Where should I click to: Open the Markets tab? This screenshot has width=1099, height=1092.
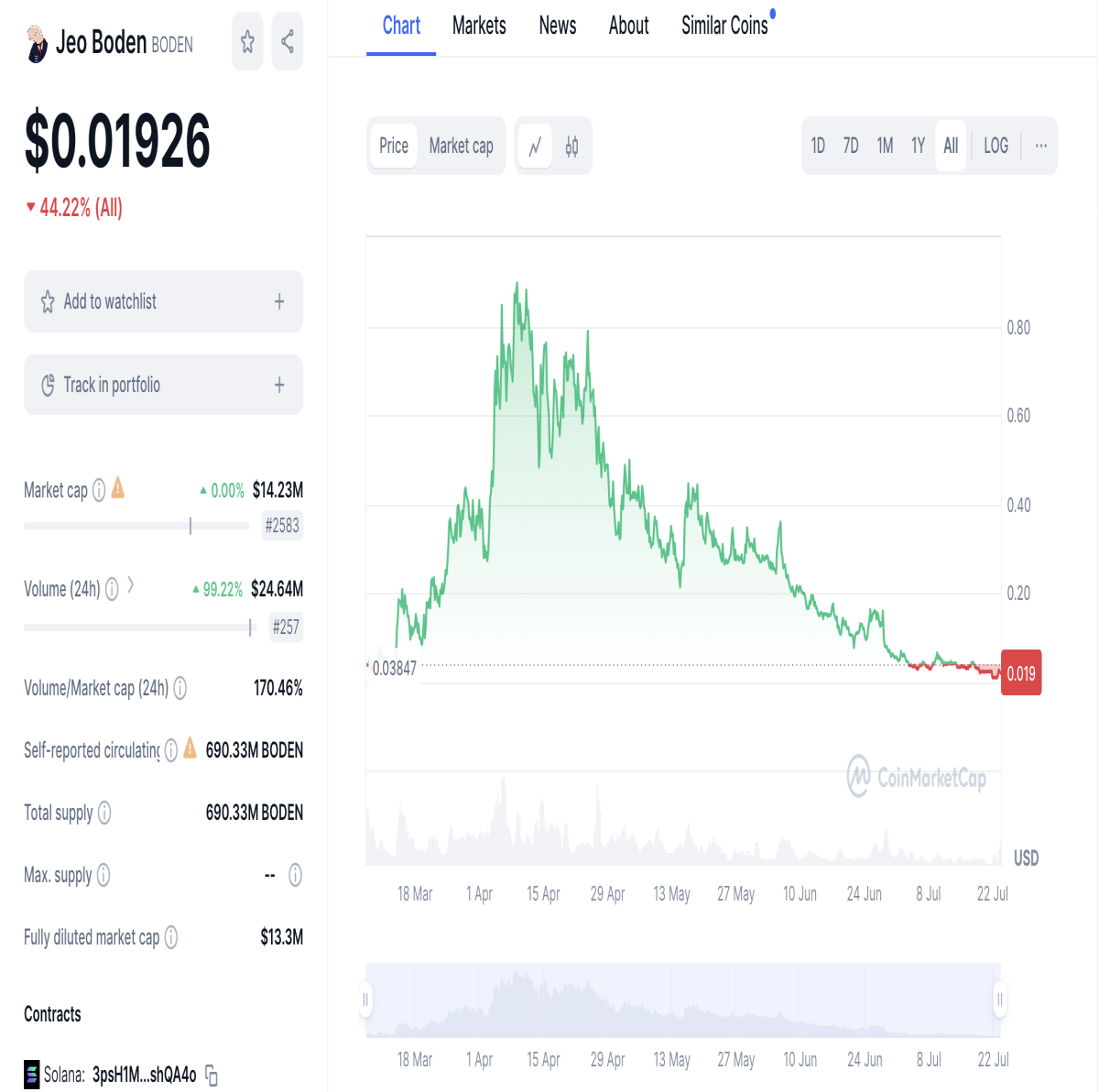[479, 26]
